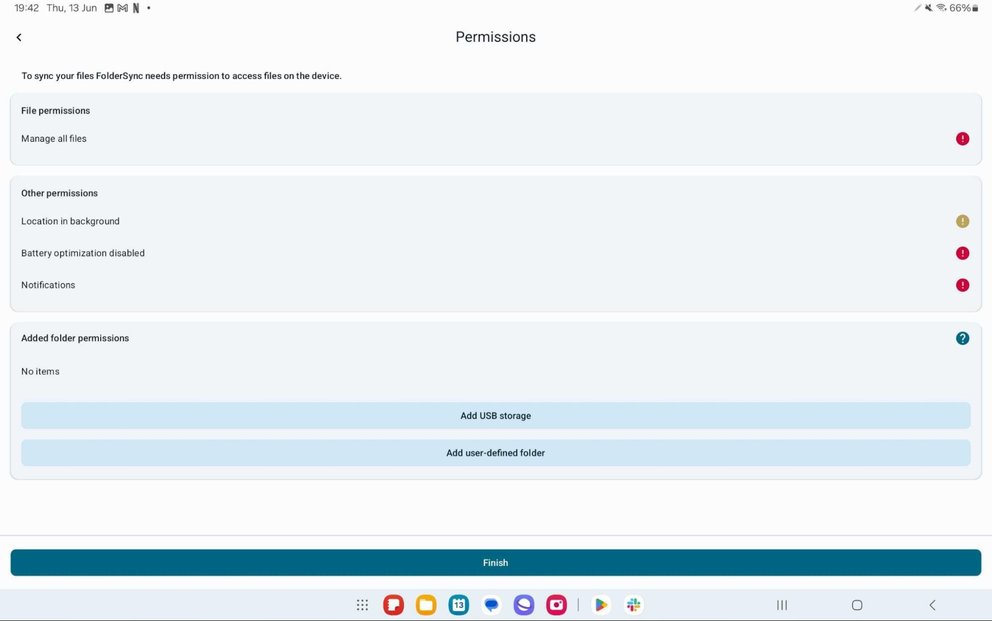The width and height of the screenshot is (992, 621).
Task: Show recent apps with the navigation button
Action: click(x=782, y=605)
